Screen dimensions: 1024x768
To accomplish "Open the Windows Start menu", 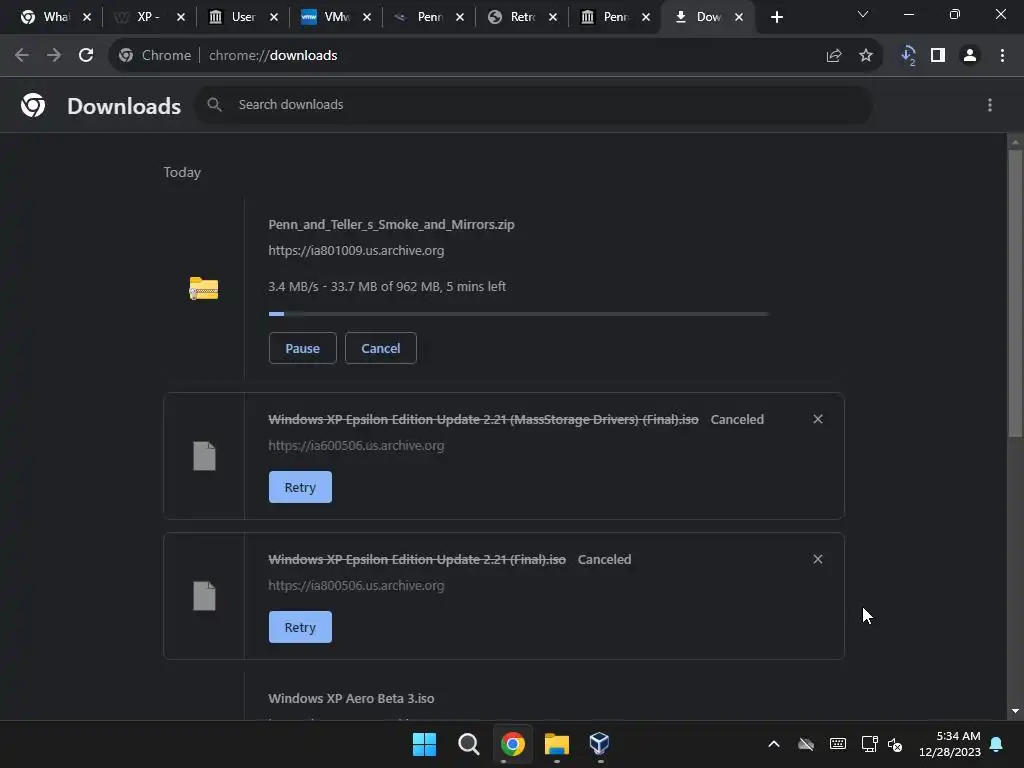I will pos(424,744).
